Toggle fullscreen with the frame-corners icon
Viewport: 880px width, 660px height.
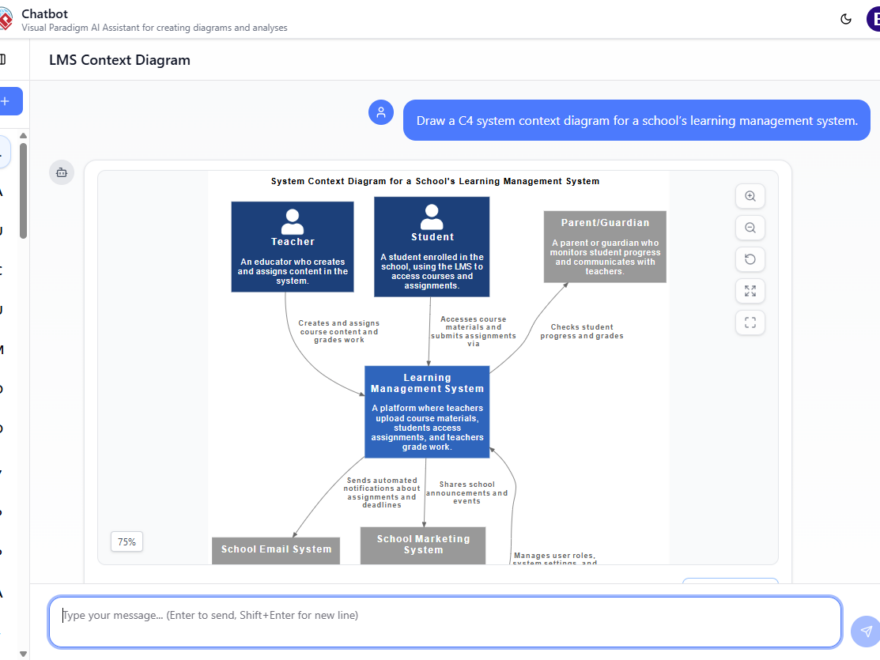click(x=750, y=322)
